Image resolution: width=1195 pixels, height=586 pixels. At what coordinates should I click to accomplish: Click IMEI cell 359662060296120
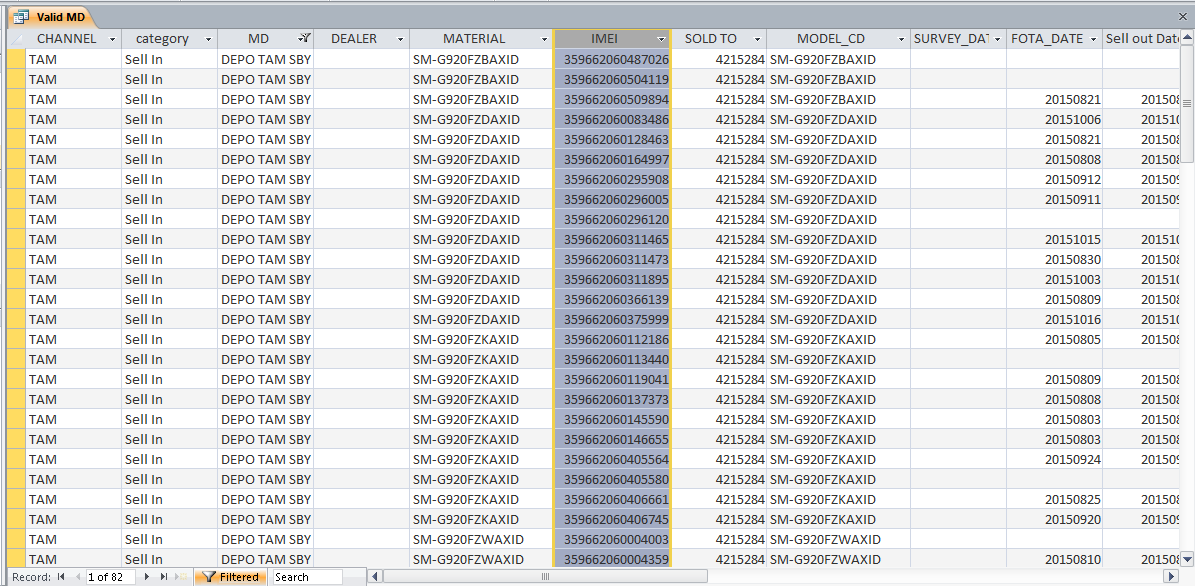(x=612, y=219)
